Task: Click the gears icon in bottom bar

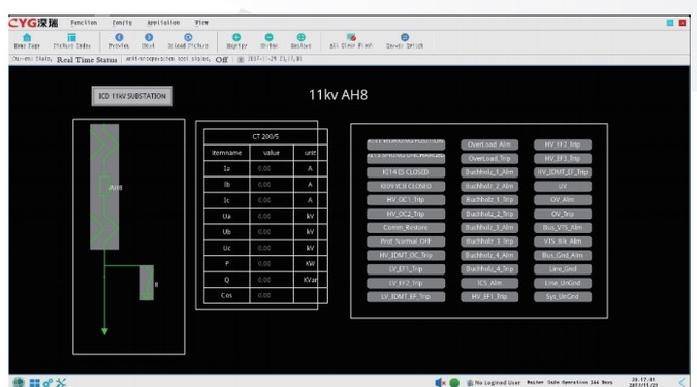Action: pyautogui.click(x=48, y=383)
